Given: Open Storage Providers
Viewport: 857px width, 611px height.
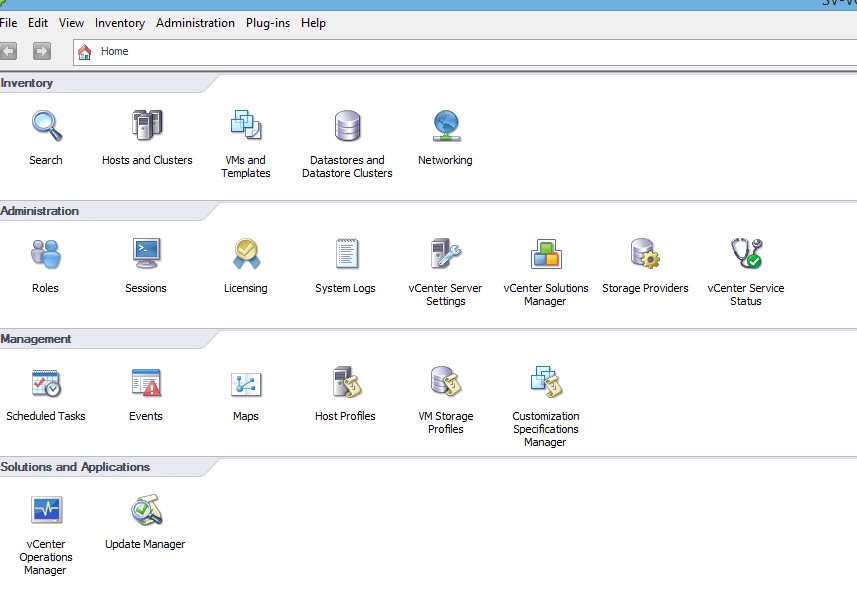Looking at the screenshot, I should 645,254.
